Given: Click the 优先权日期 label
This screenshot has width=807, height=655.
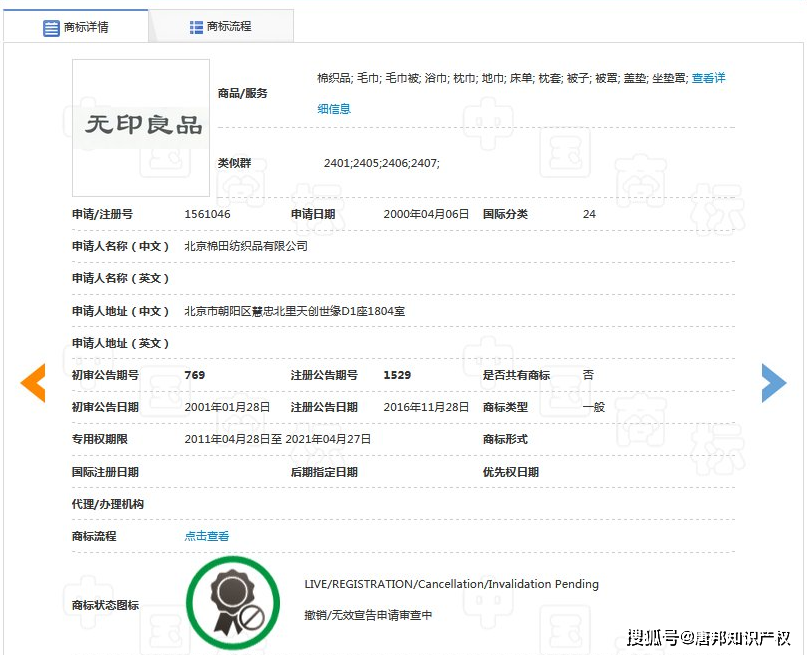Looking at the screenshot, I should [x=511, y=472].
